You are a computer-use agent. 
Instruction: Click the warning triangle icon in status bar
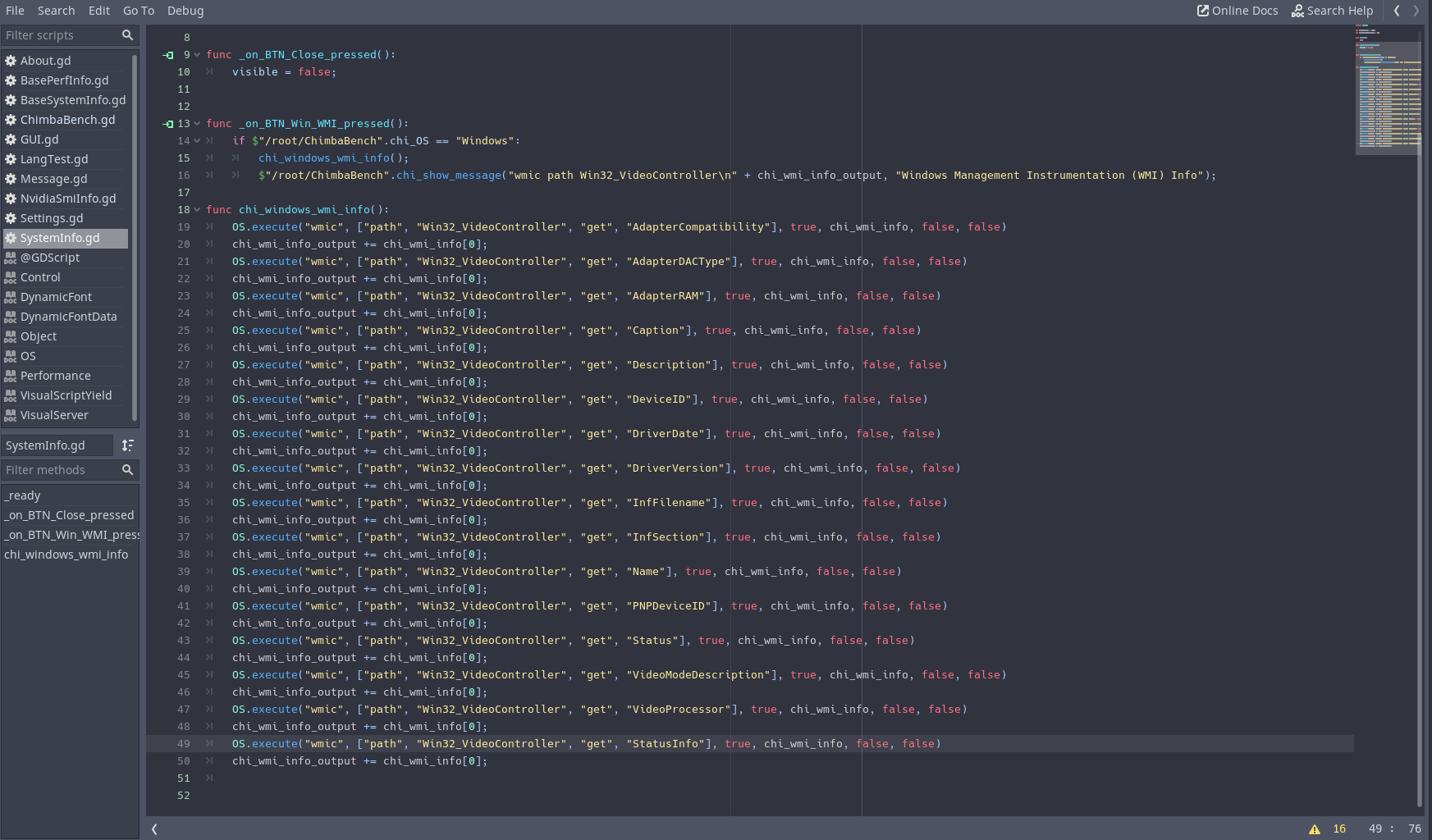(x=1315, y=829)
